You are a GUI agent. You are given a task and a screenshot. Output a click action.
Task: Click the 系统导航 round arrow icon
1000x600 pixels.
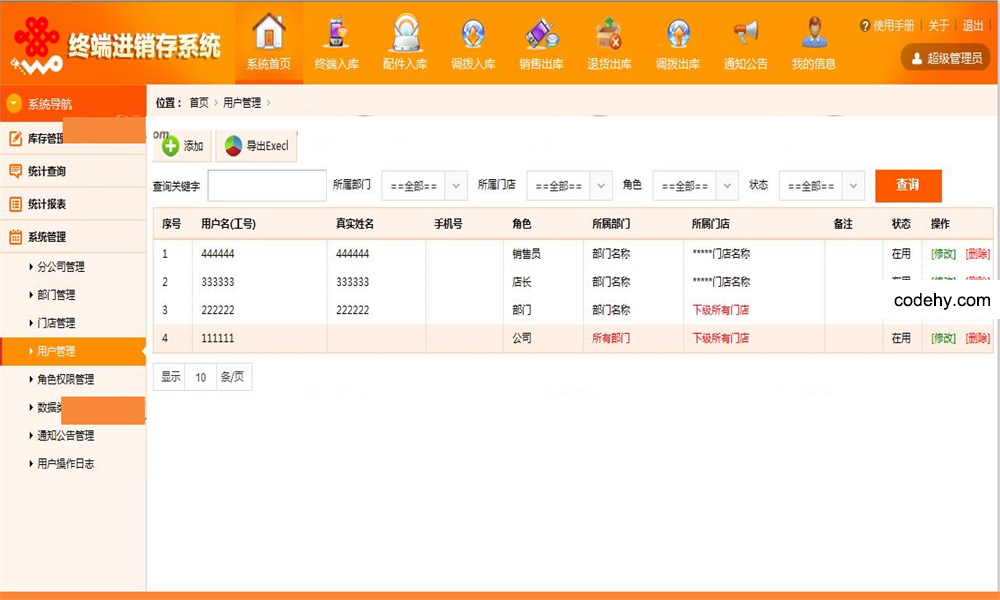(x=14, y=103)
